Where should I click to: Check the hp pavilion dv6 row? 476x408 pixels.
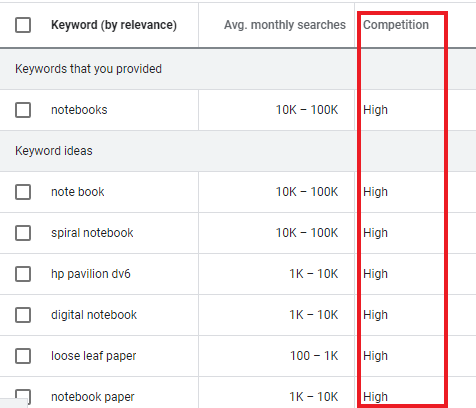23,274
